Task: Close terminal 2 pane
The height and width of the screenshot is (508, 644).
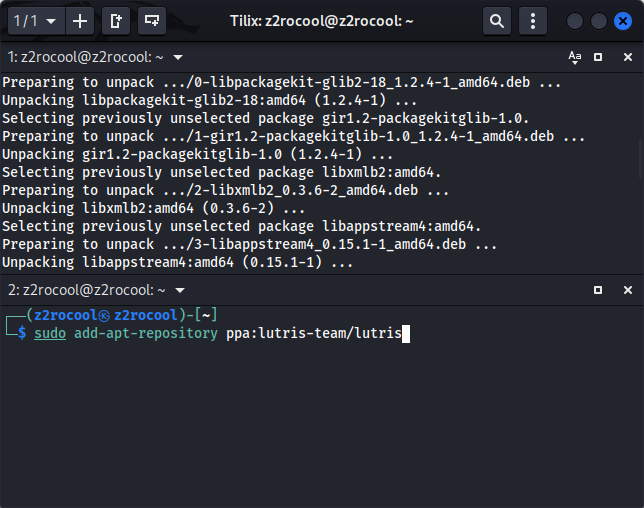Action: (628, 290)
